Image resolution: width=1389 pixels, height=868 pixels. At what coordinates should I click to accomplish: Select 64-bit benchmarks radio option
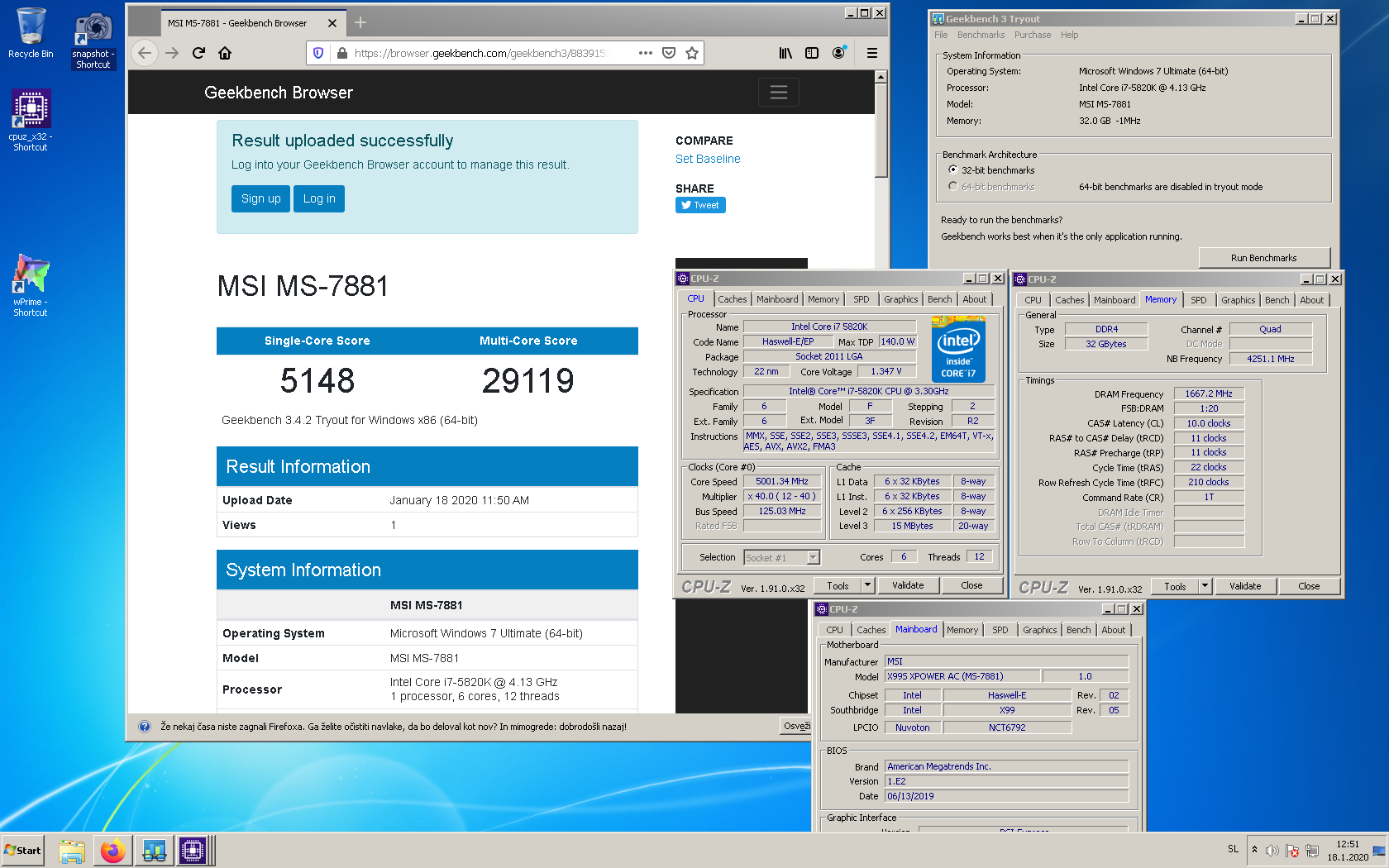point(953,186)
